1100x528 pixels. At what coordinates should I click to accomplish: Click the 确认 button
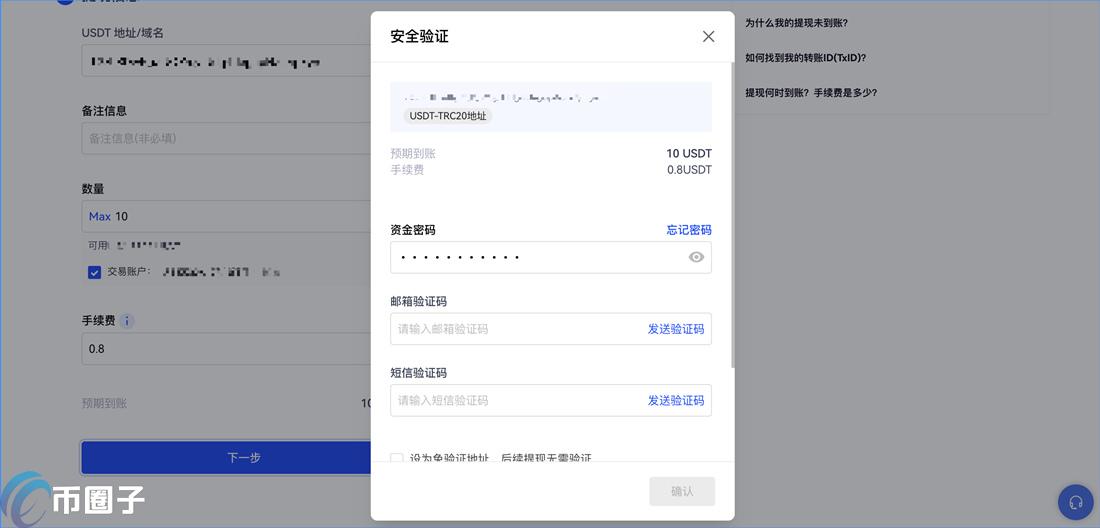click(682, 492)
